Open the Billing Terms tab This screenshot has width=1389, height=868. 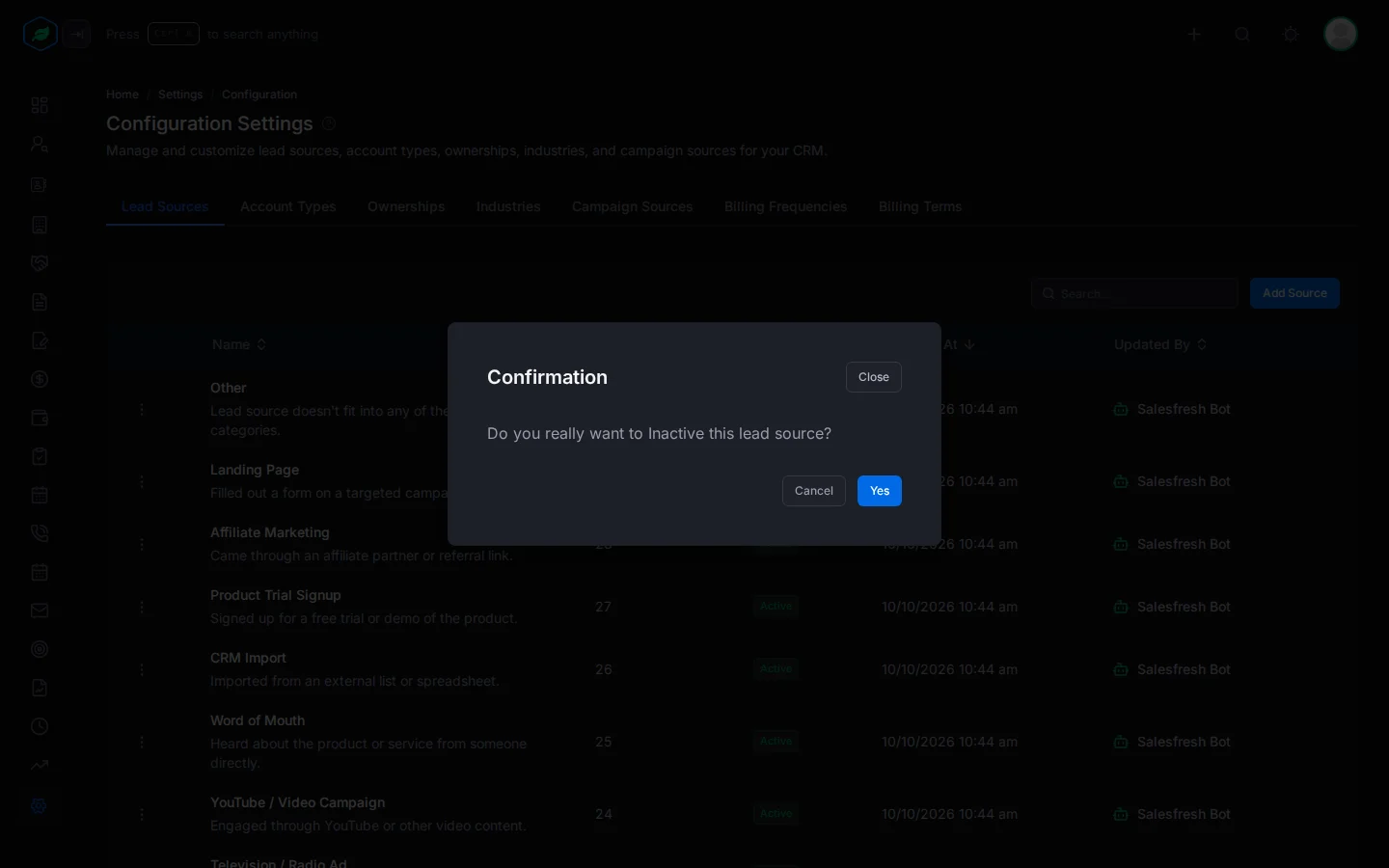(x=920, y=206)
